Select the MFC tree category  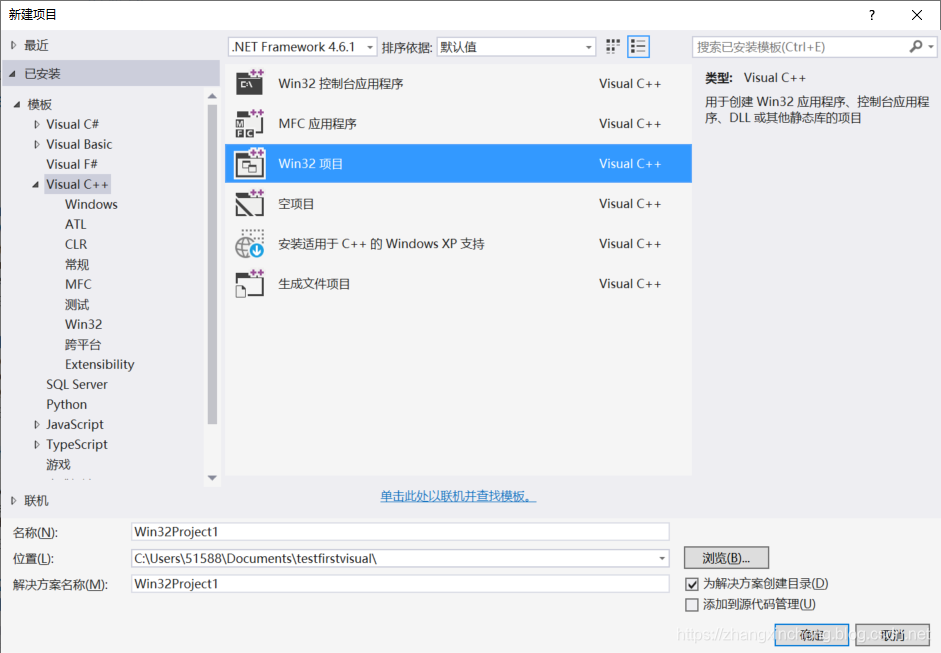pos(78,284)
